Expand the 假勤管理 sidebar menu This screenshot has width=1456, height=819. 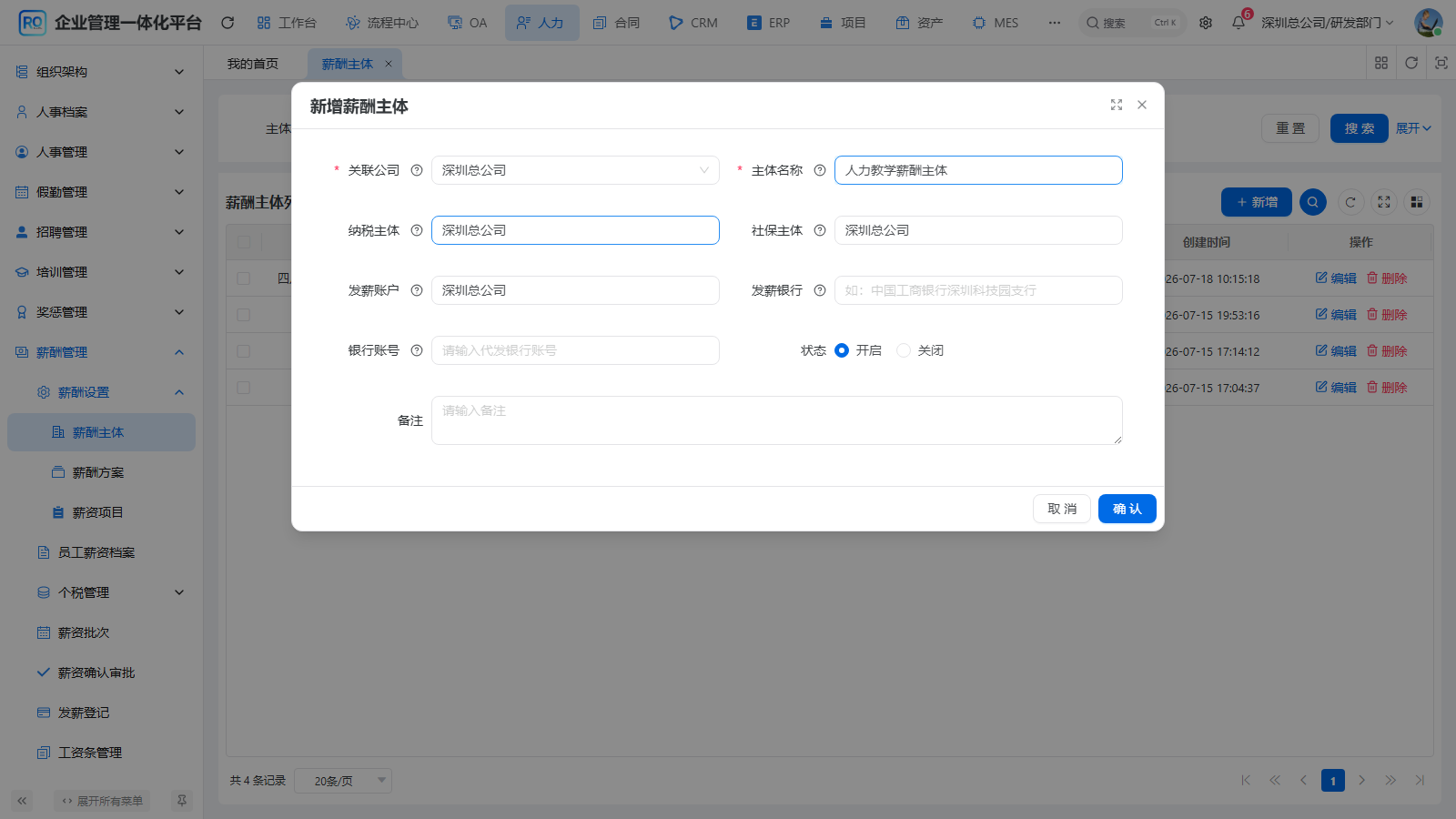(x=101, y=192)
